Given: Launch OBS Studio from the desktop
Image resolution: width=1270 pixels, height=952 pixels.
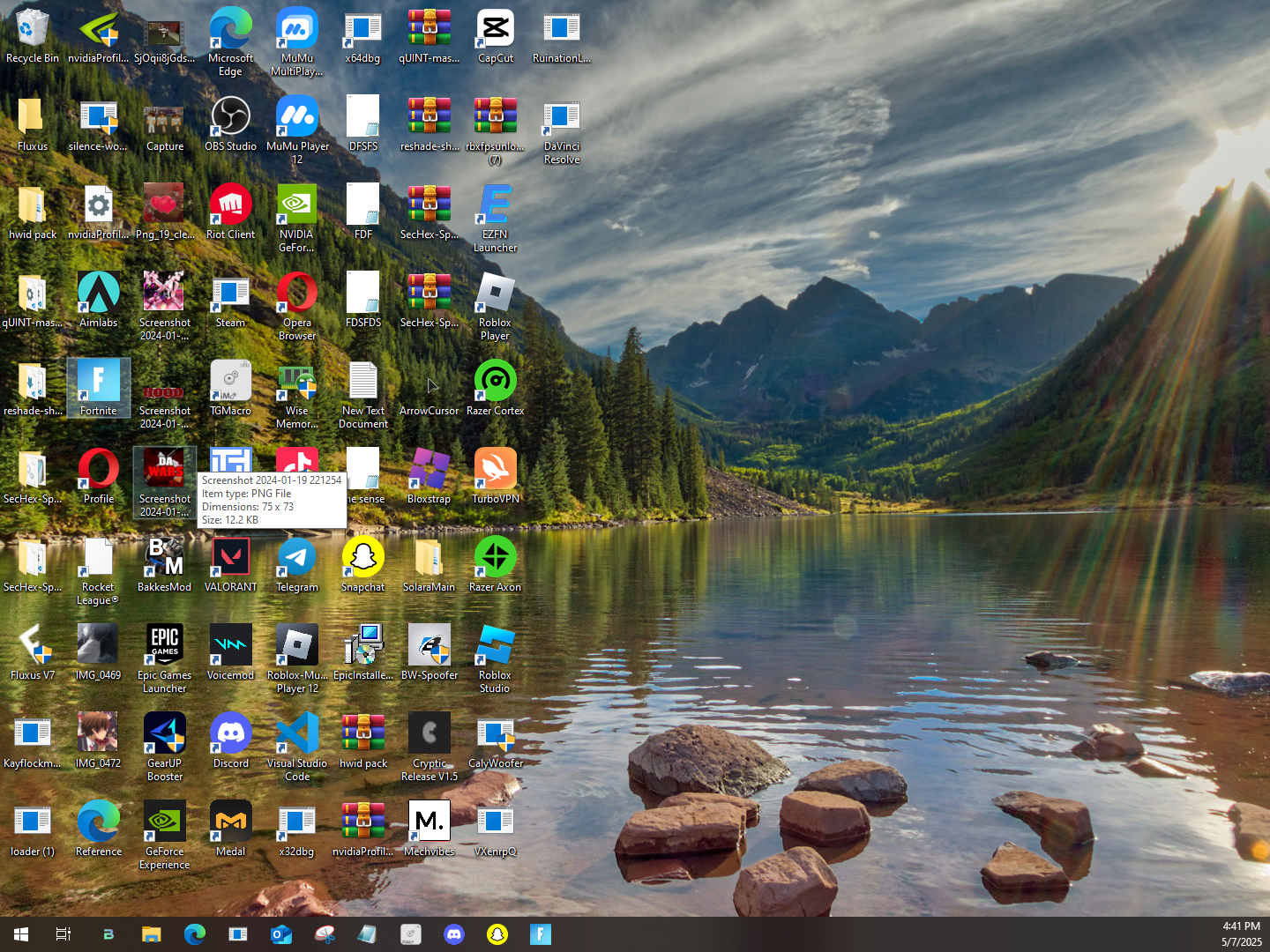Looking at the screenshot, I should point(231,123).
